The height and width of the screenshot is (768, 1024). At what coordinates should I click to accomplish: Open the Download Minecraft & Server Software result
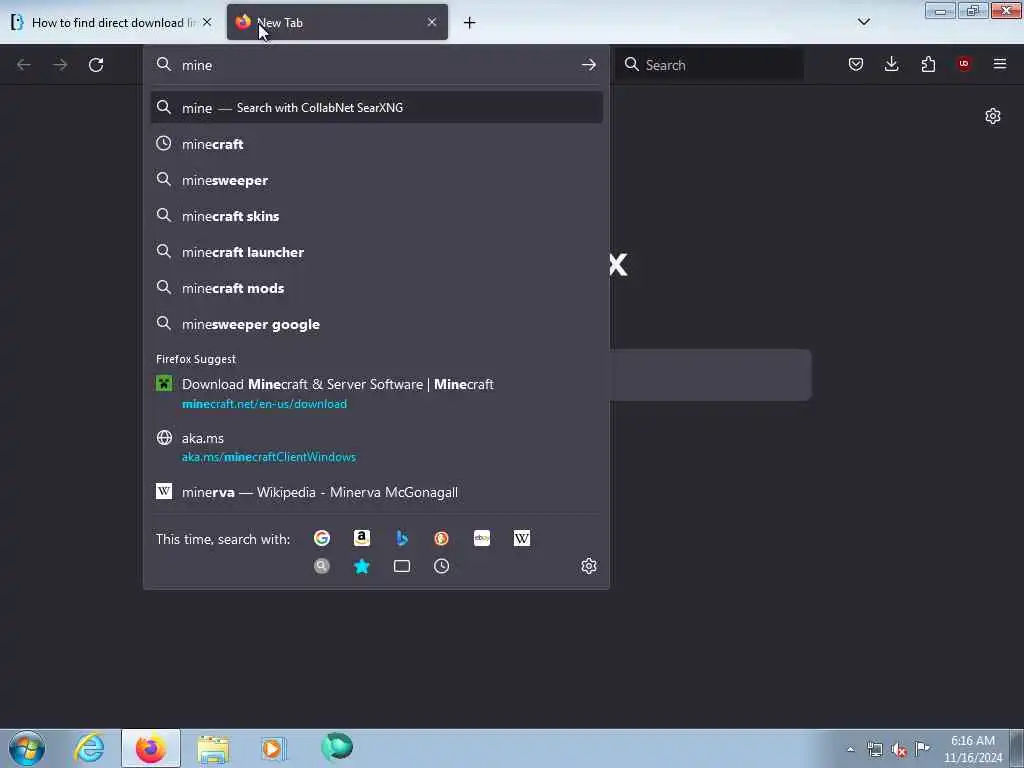point(376,393)
